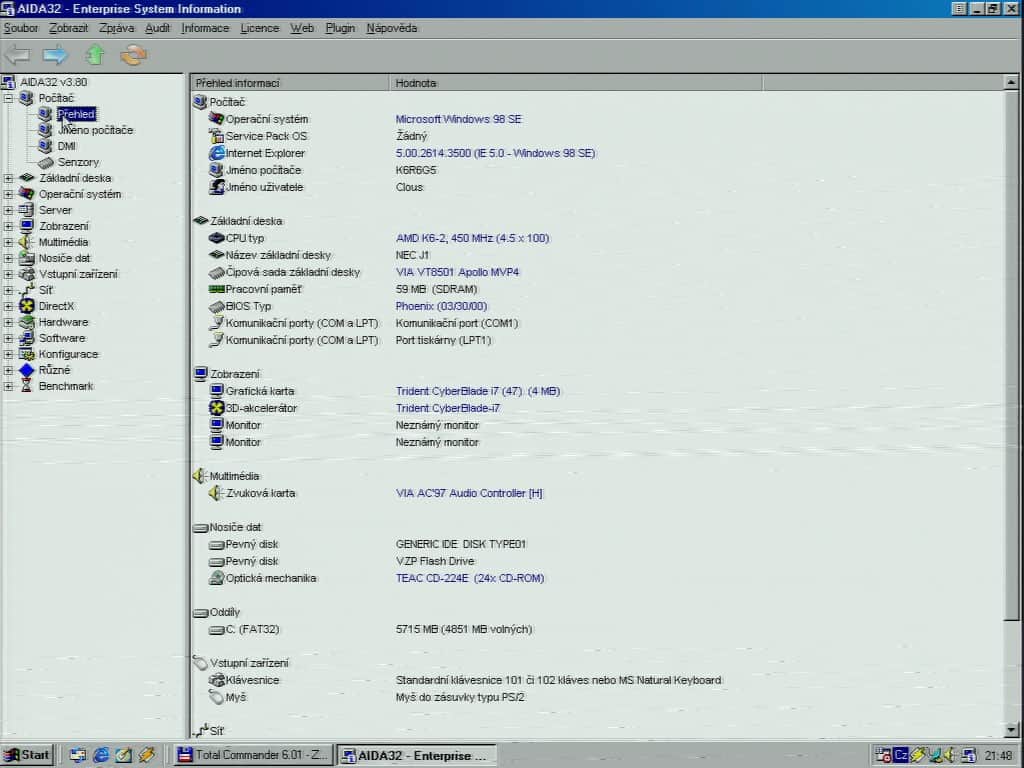Expand the Základní deska tree node
The width and height of the screenshot is (1024, 768).
[x=8, y=178]
